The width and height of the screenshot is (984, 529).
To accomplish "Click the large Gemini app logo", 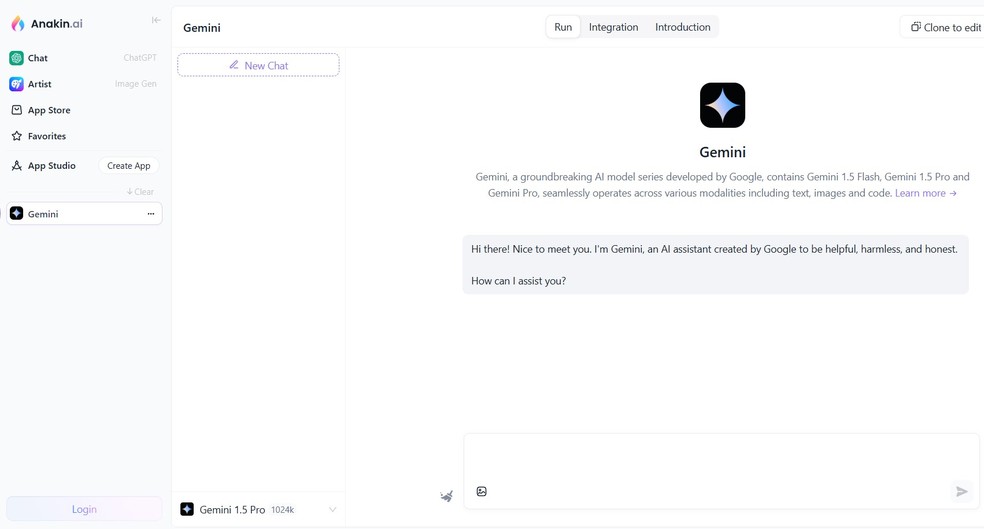I will [722, 105].
